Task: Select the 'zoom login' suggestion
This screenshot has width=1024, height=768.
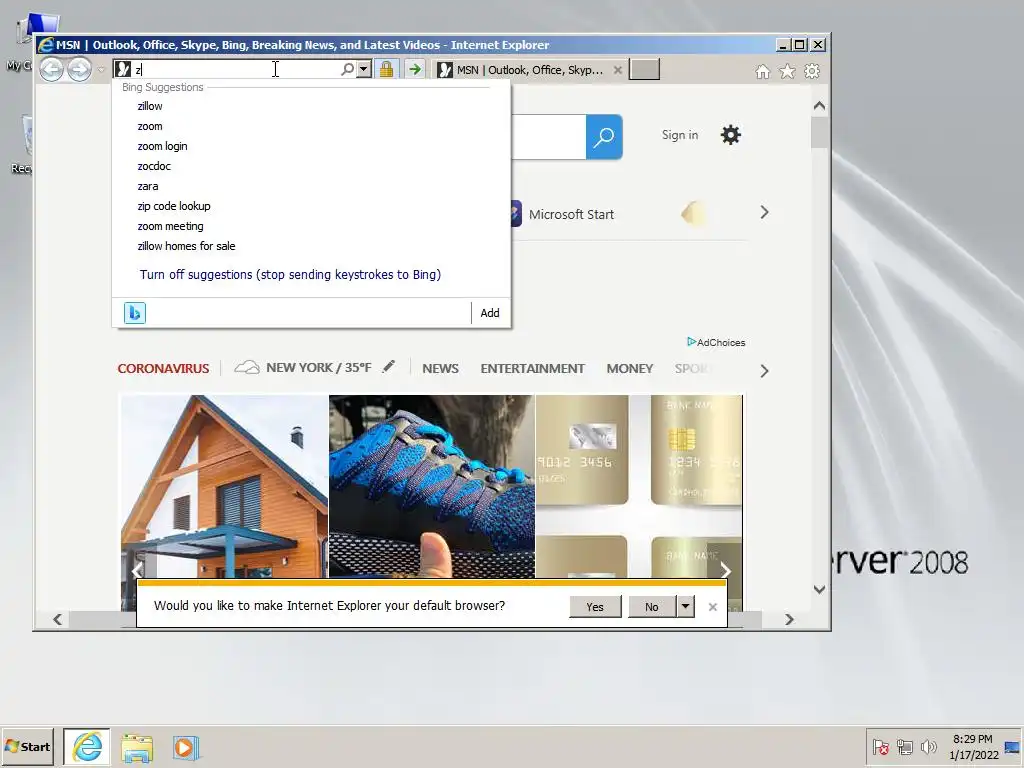Action: coord(162,146)
